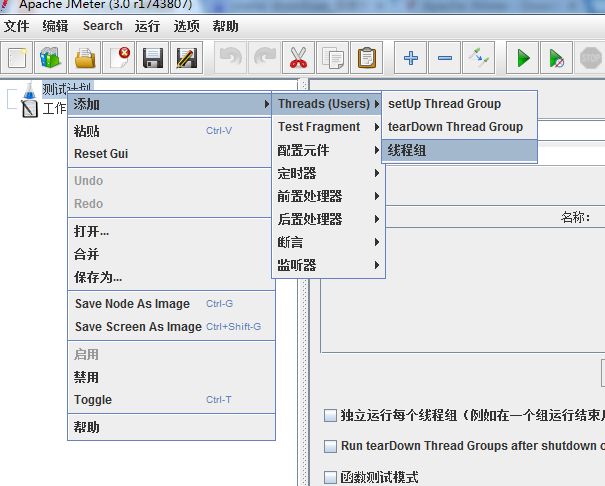Select the Test Plan flask icon
This screenshot has height=486, width=605.
point(29,91)
